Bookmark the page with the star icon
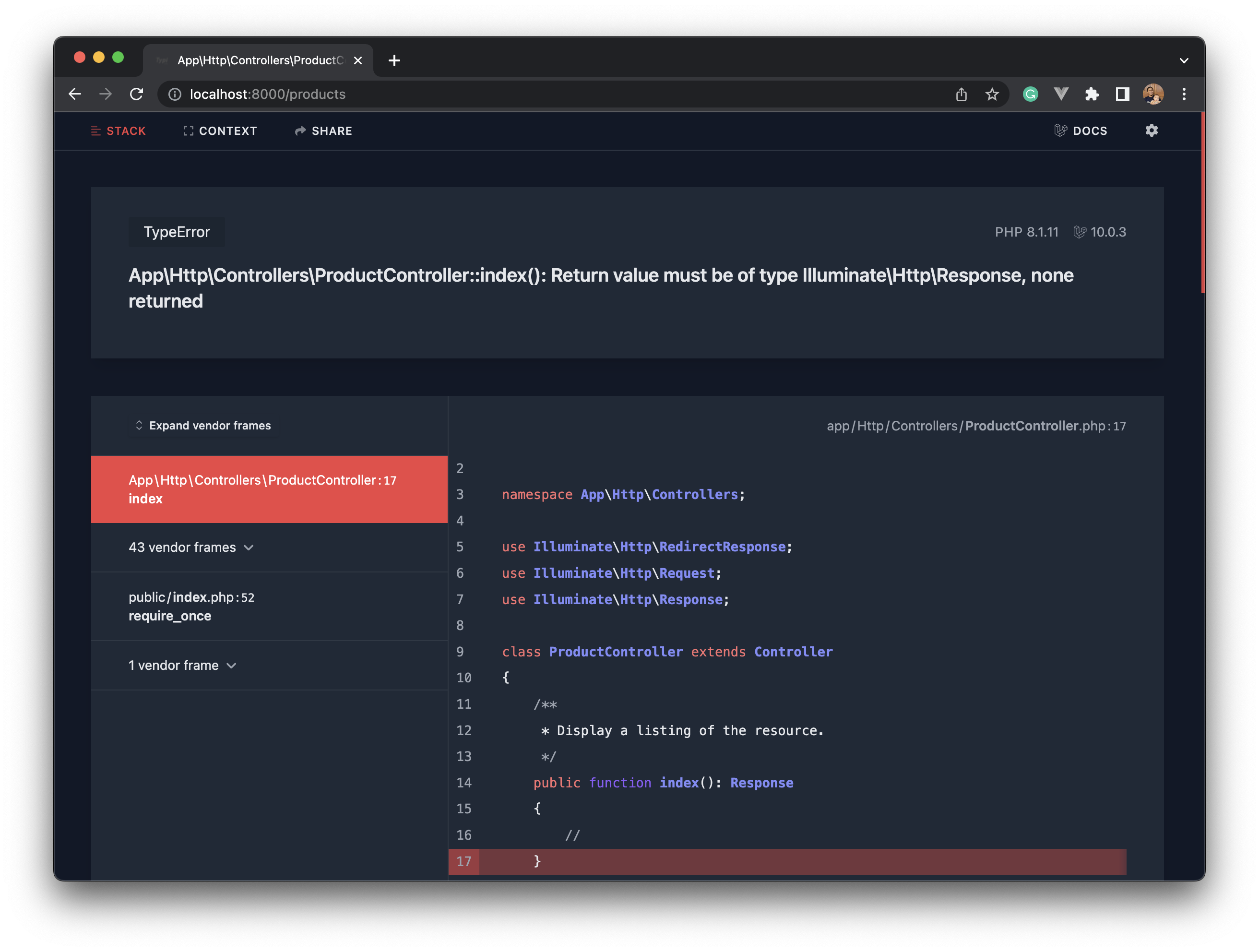 tap(992, 94)
